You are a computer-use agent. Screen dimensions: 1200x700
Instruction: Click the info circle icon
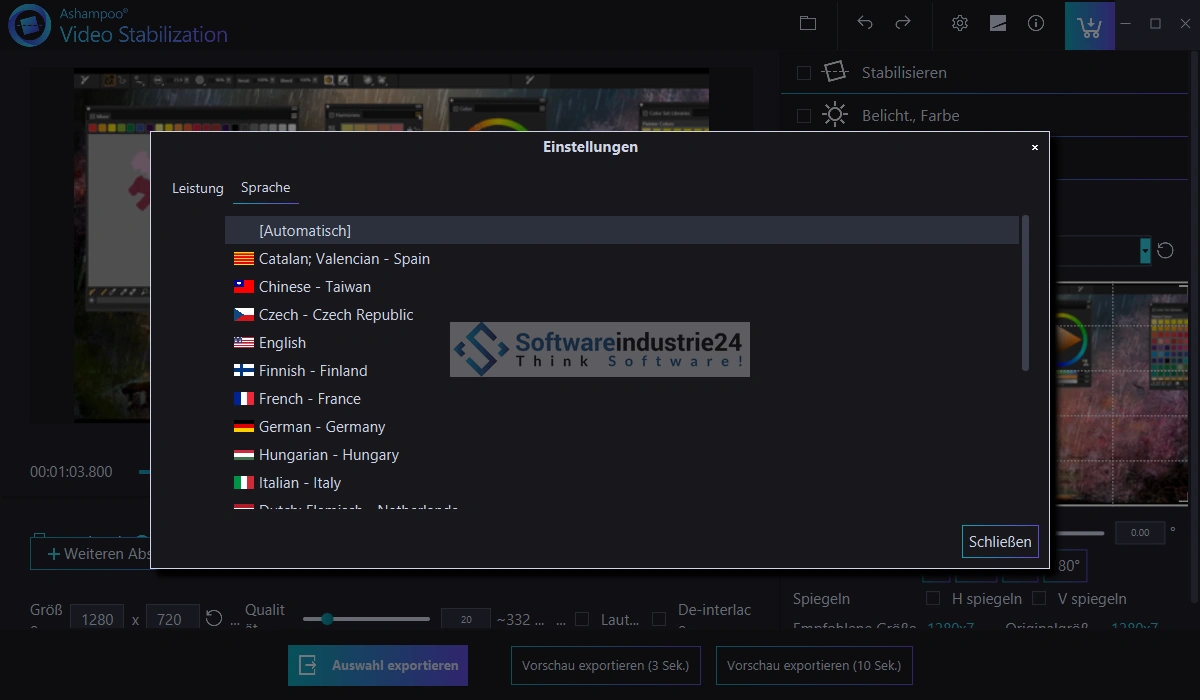pyautogui.click(x=1036, y=23)
